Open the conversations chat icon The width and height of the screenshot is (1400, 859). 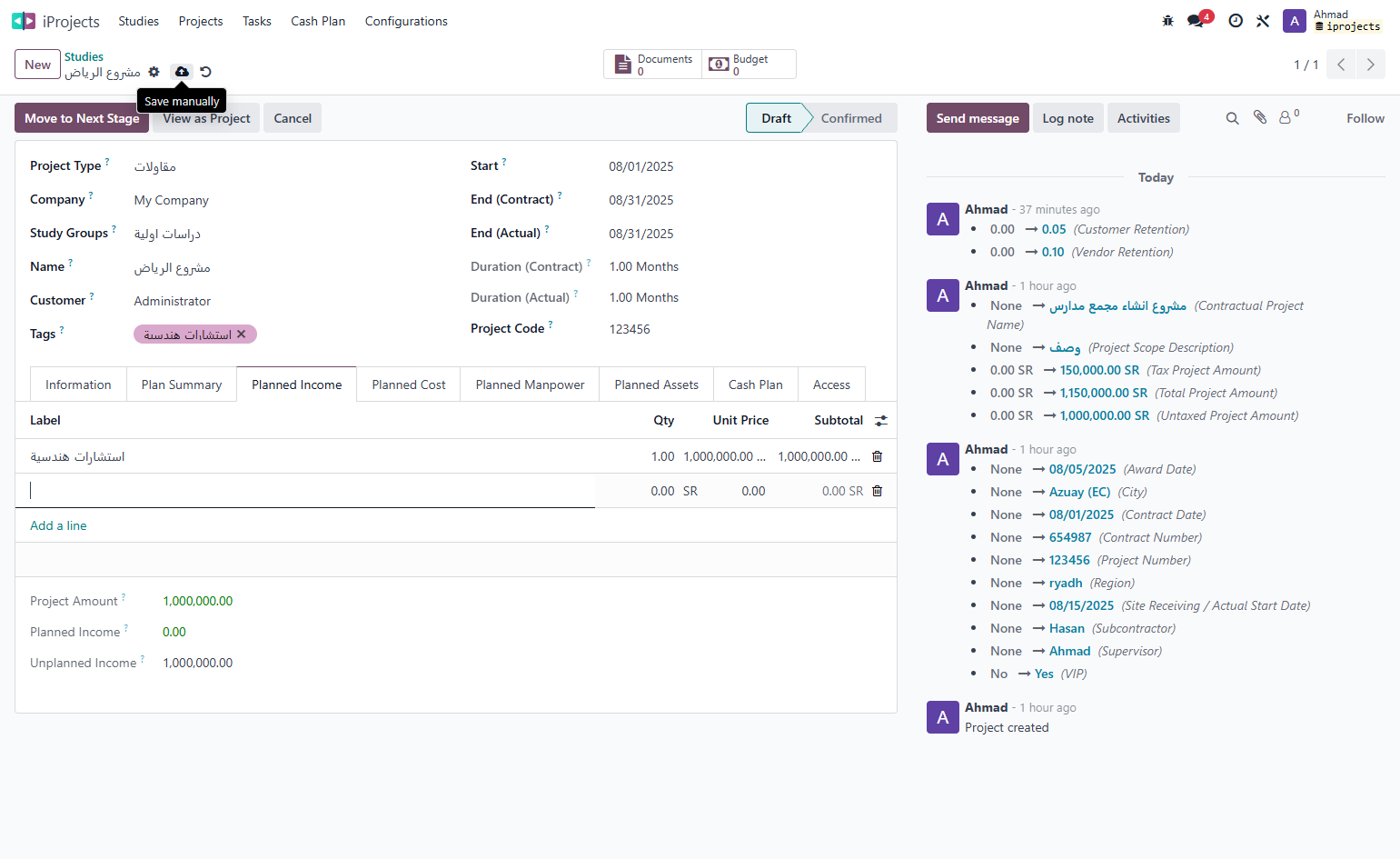coord(1196,21)
